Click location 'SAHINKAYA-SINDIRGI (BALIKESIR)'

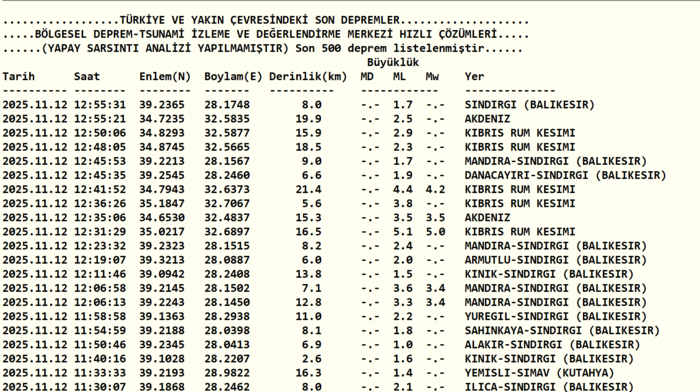point(562,331)
